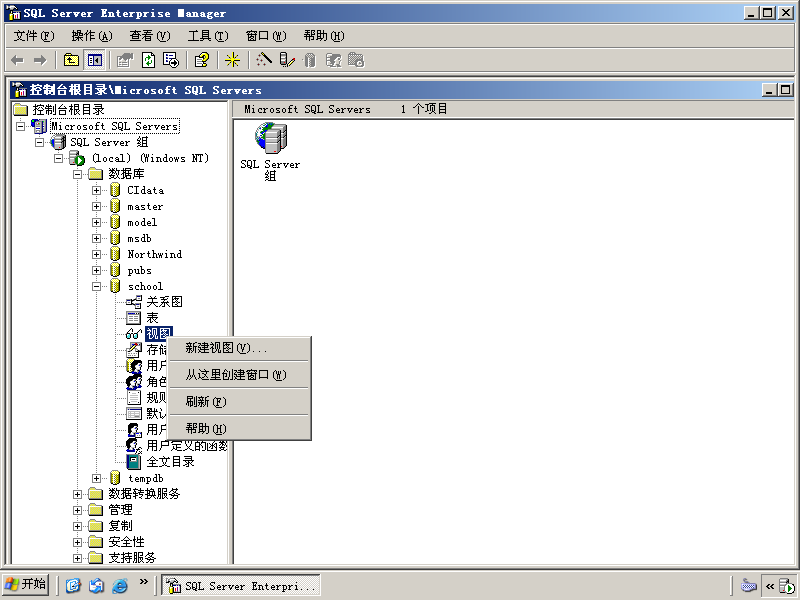Click the Up One Level folder icon
Screen dimensions: 800x600
click(71, 60)
